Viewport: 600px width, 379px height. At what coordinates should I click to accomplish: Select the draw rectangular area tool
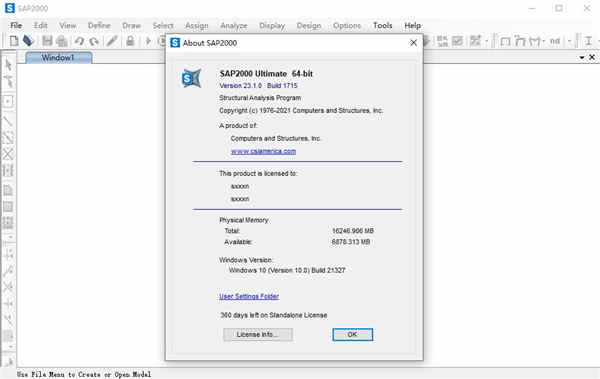pos(8,207)
